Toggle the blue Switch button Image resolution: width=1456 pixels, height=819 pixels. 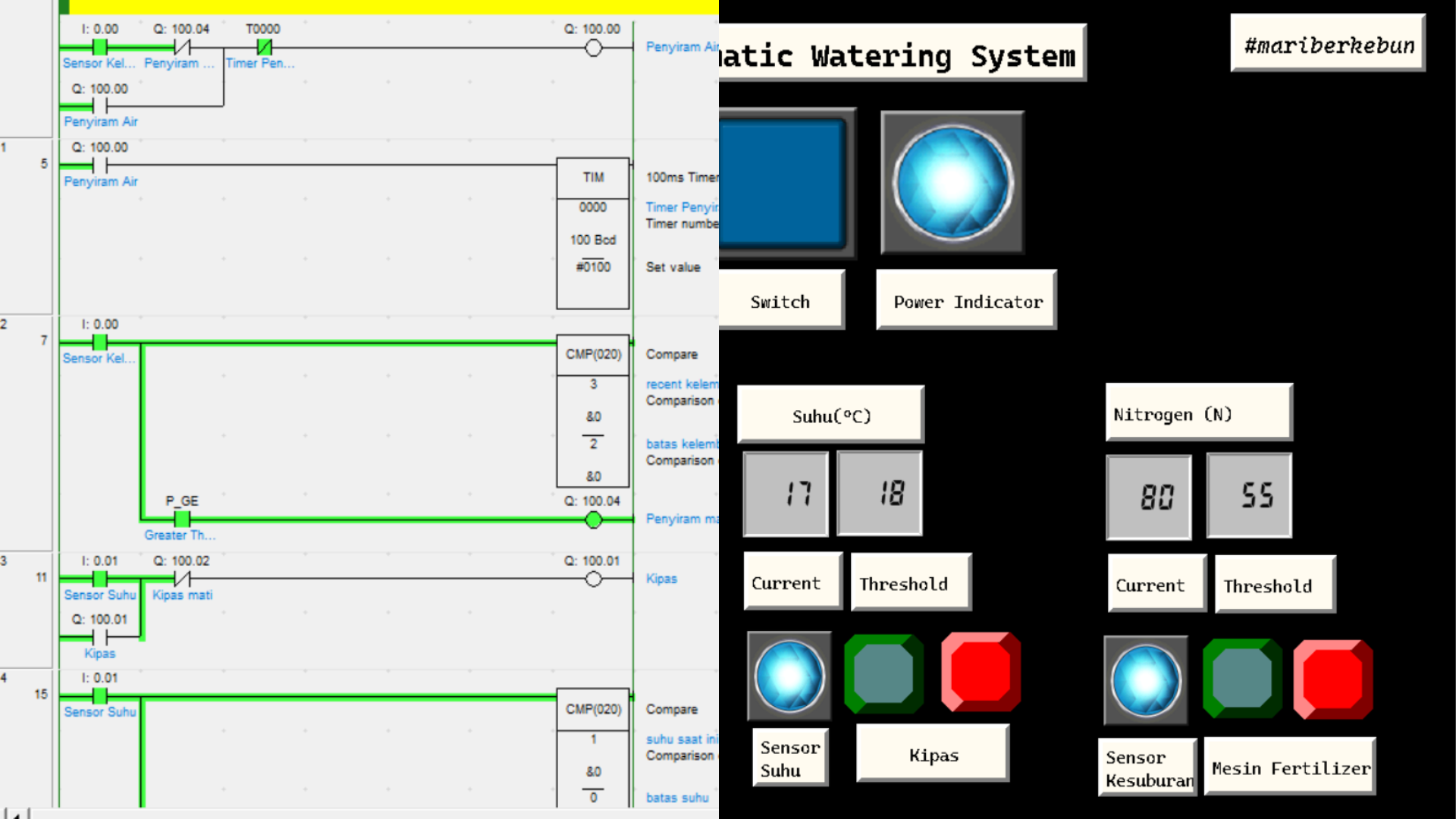click(783, 183)
